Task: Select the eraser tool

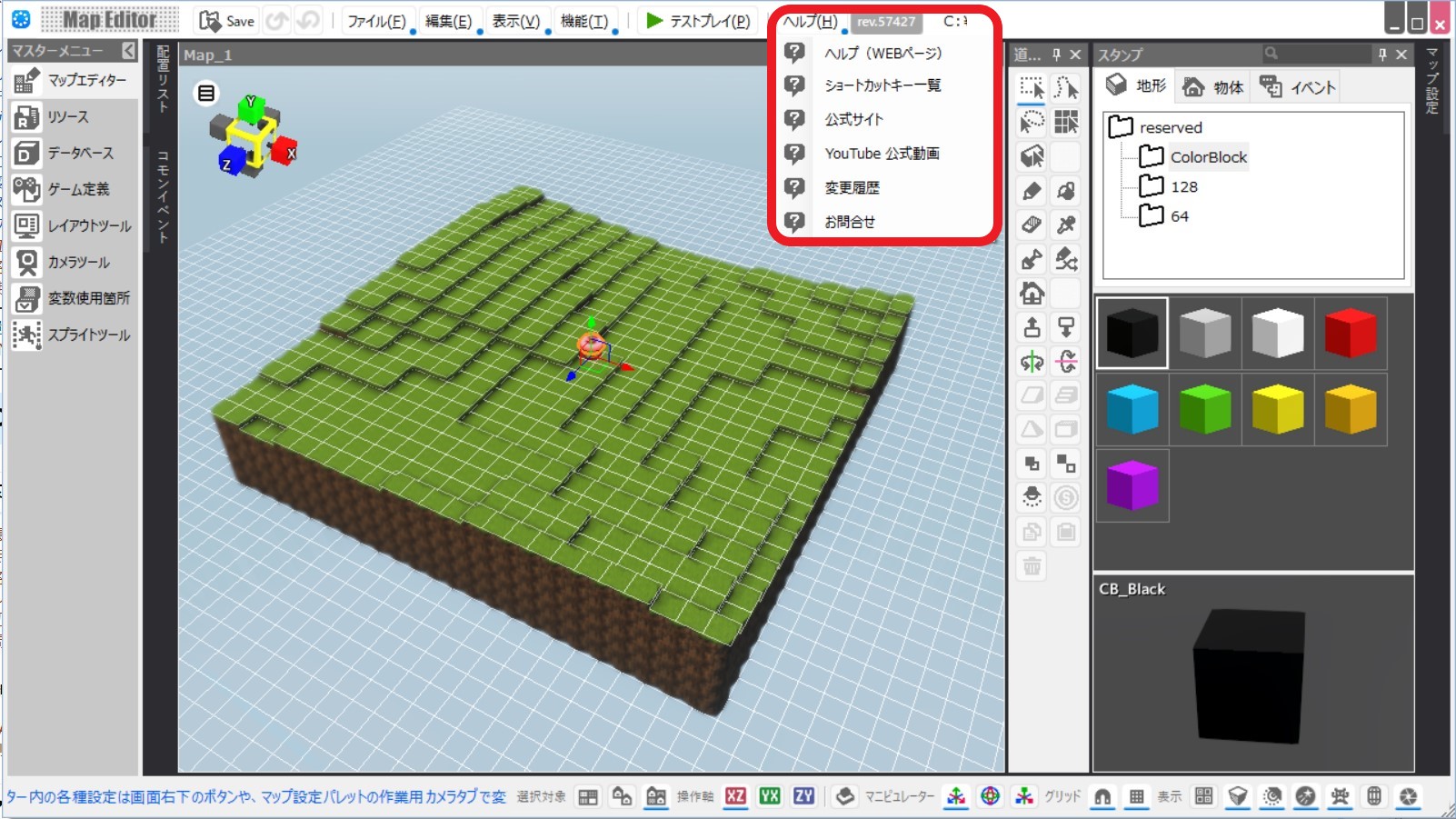Action: [1032, 225]
